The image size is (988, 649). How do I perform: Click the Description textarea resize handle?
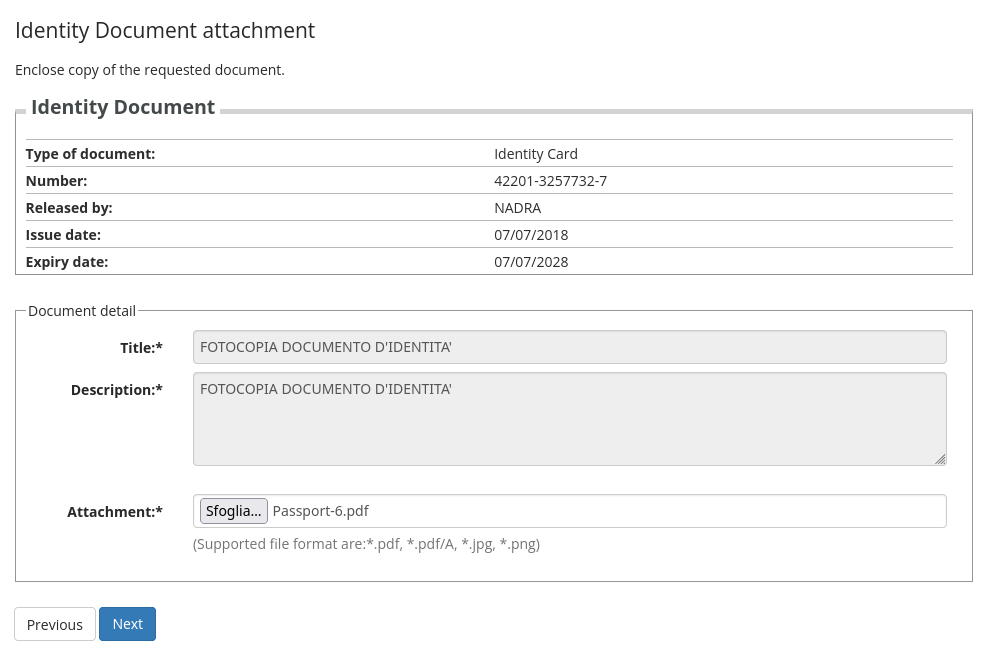[x=940, y=459]
